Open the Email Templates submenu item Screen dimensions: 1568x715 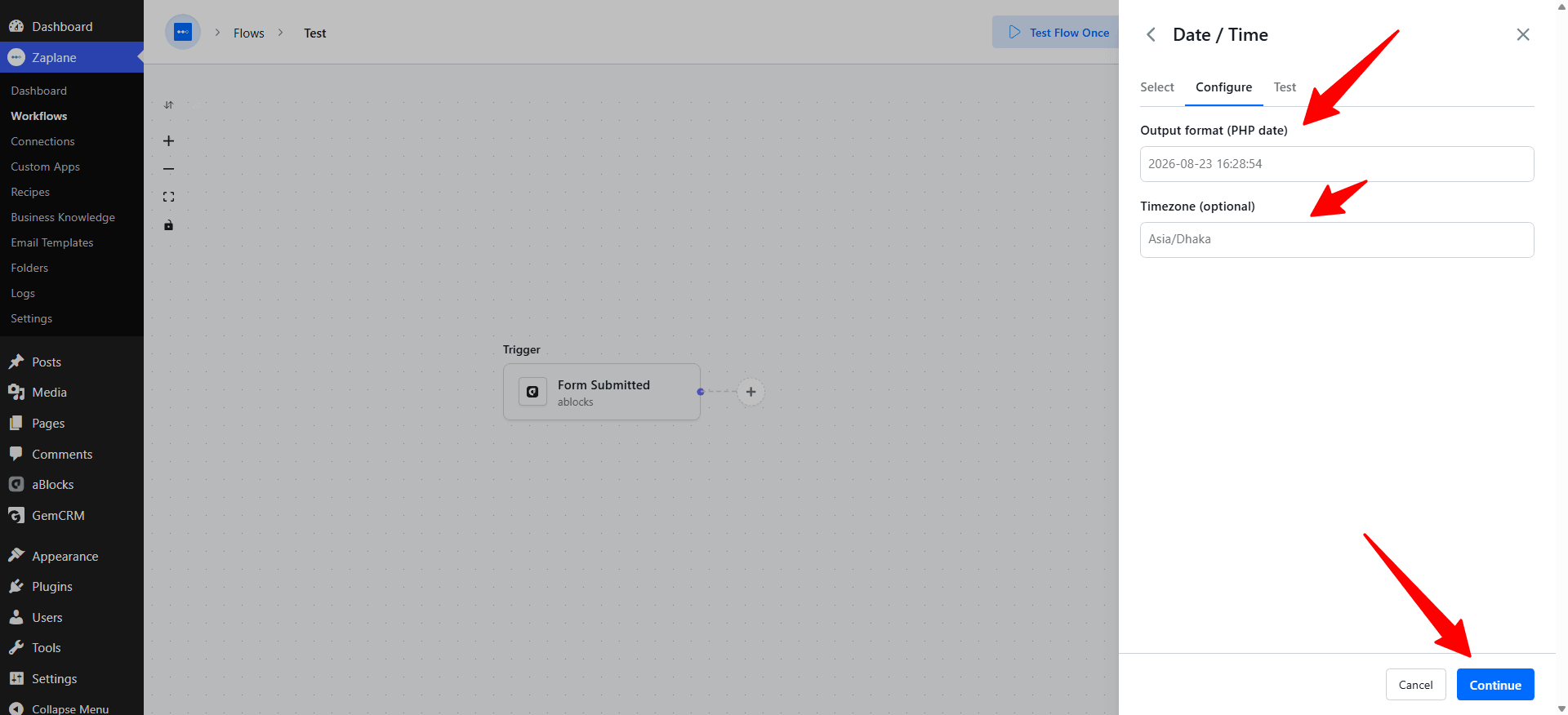(x=52, y=242)
